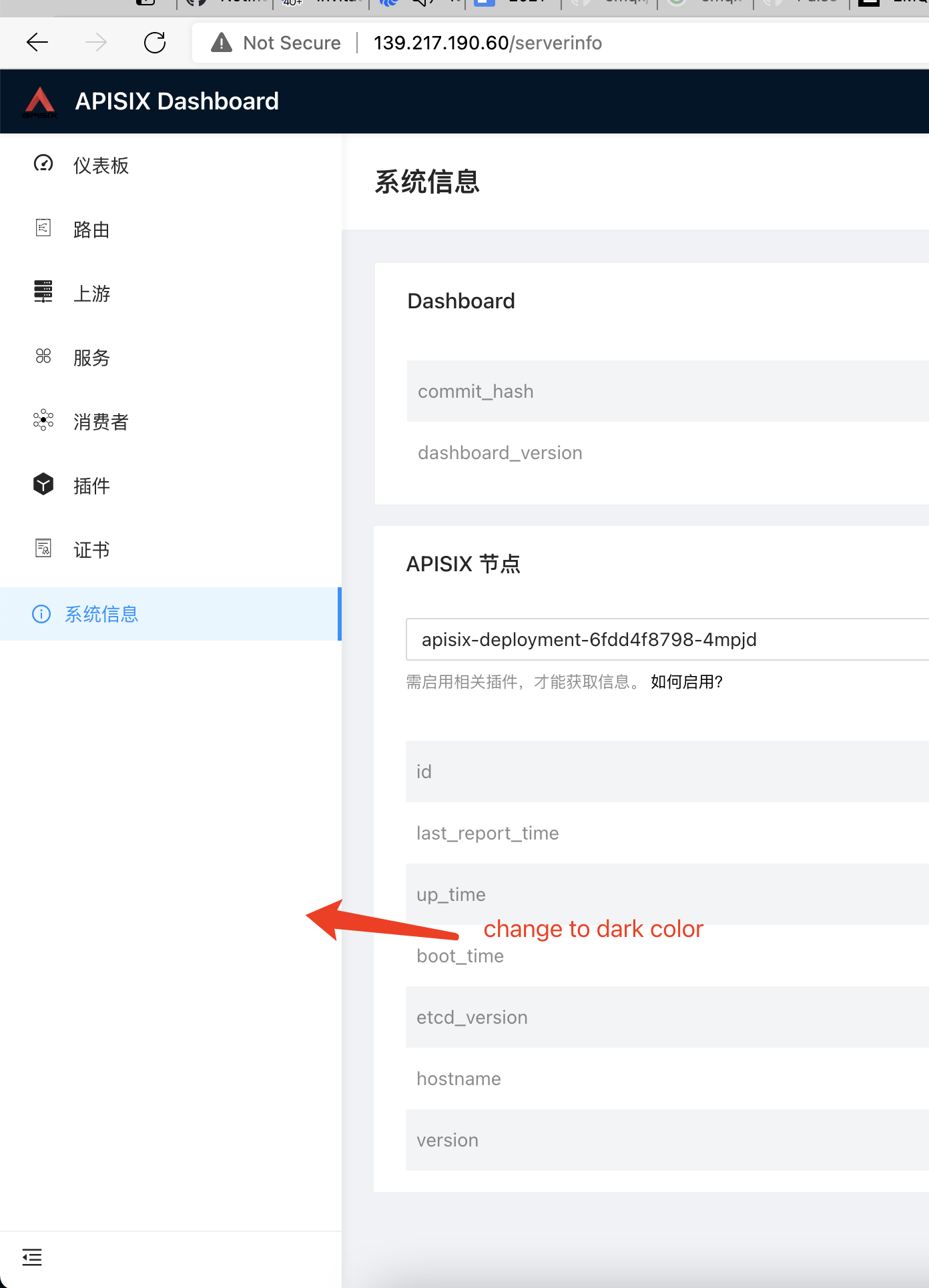The height and width of the screenshot is (1288, 929).
Task: Click the commit_hash row label
Action: pyautogui.click(x=475, y=391)
